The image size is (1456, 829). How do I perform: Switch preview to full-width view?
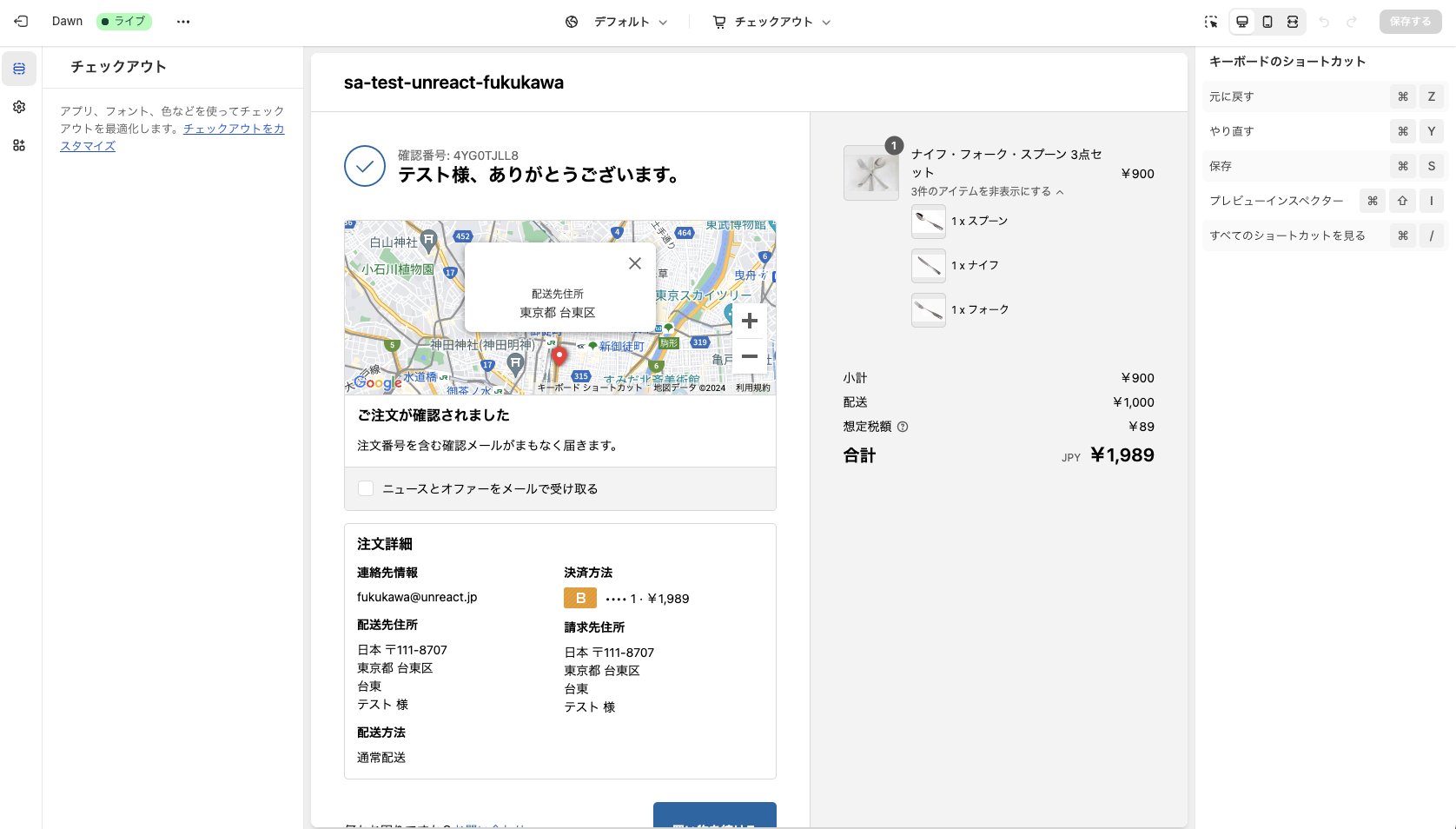(x=1291, y=22)
